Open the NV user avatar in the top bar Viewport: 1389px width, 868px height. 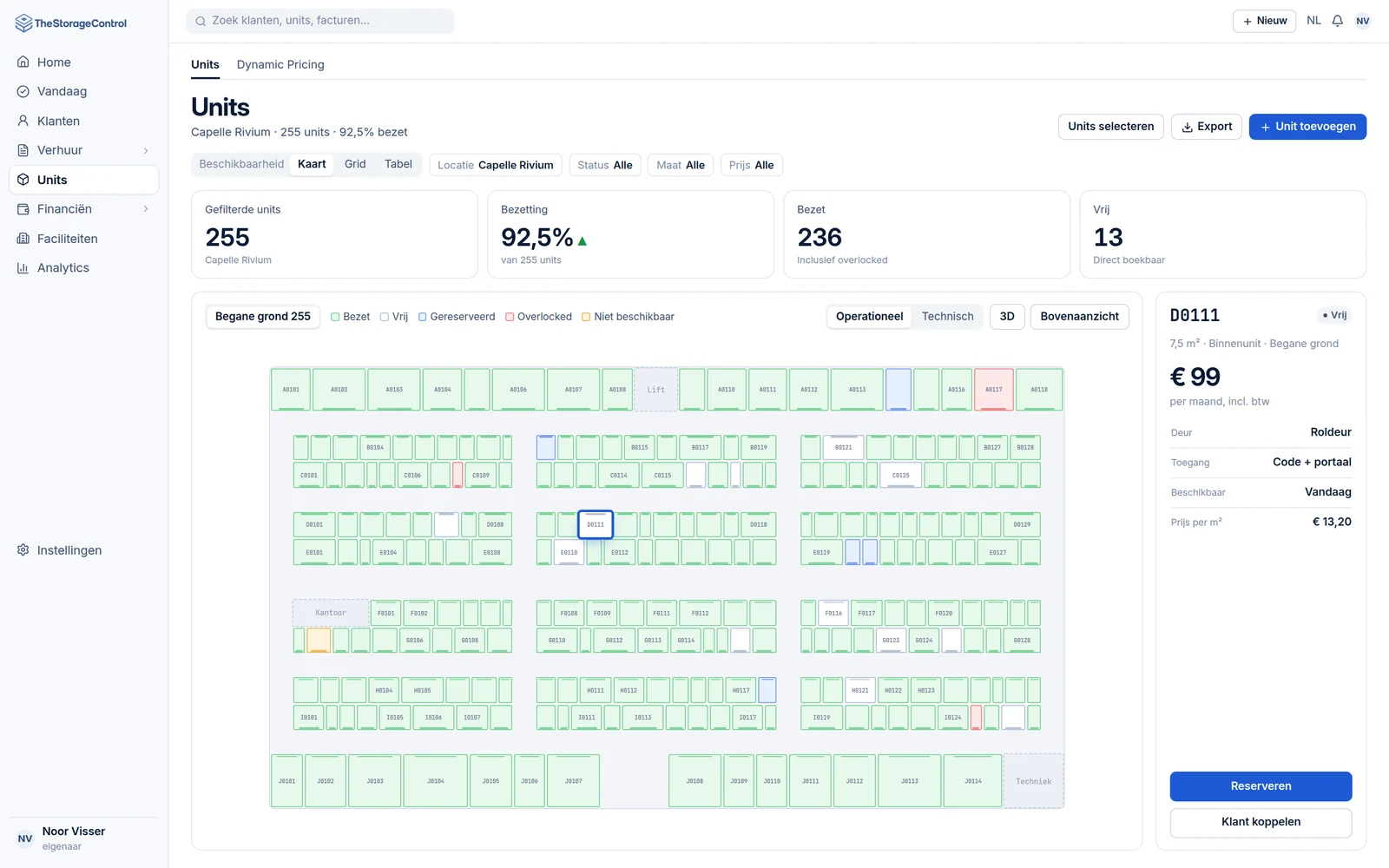(1363, 21)
